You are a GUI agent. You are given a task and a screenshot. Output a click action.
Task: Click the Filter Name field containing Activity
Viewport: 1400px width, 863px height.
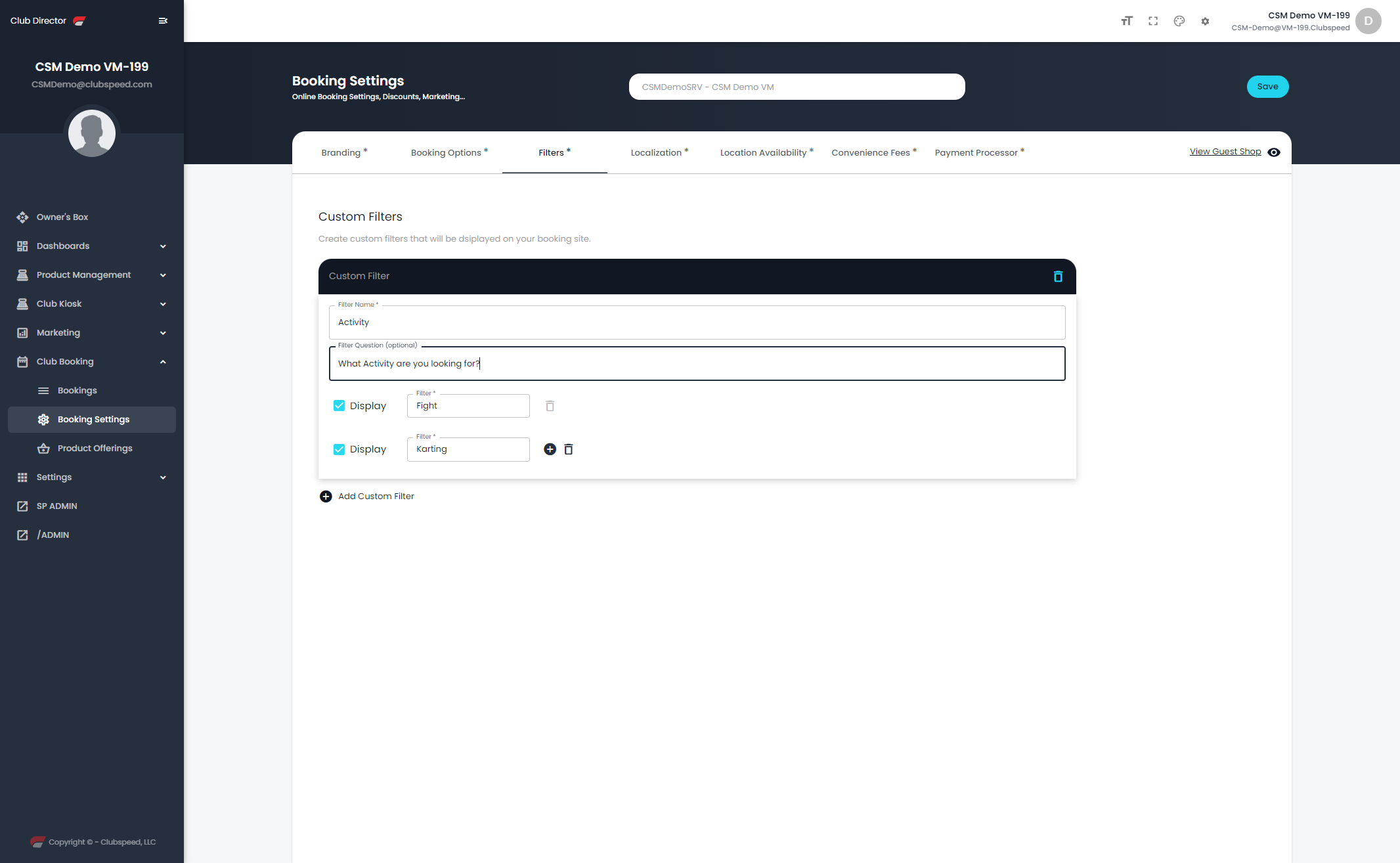point(697,322)
